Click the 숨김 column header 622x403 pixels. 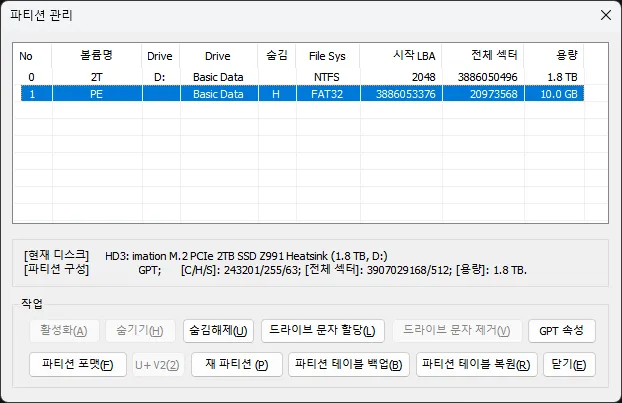click(x=276, y=57)
